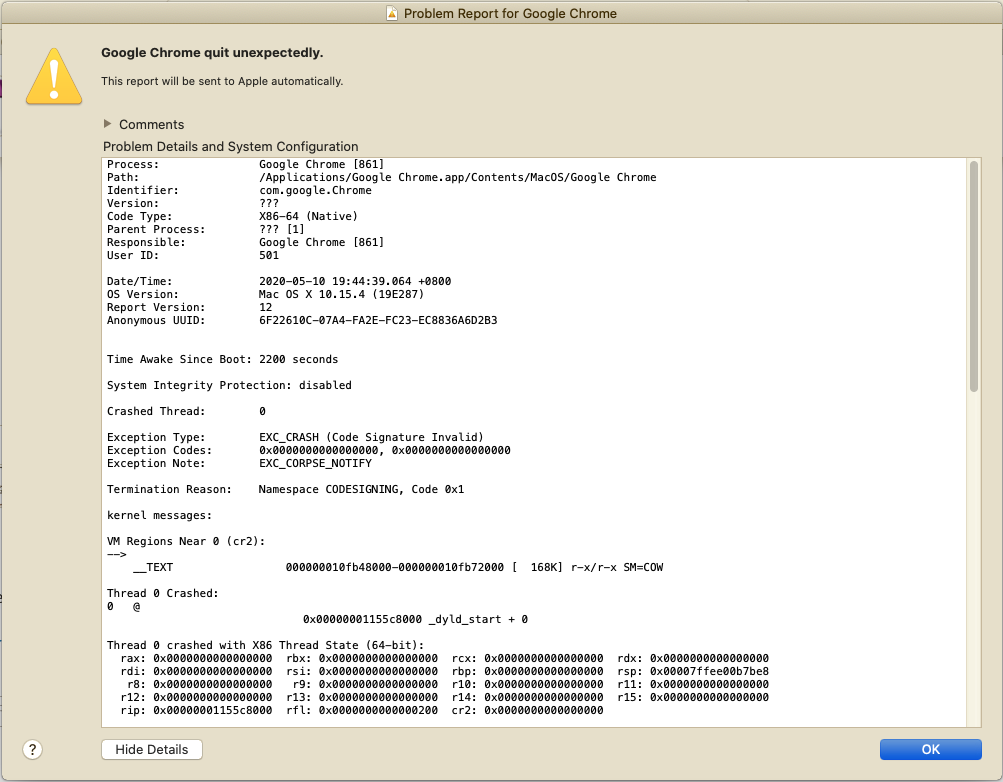Image resolution: width=1003 pixels, height=782 pixels.
Task: Click 'Time Awake Since Boot: 2200 seconds'
Action: pos(222,359)
